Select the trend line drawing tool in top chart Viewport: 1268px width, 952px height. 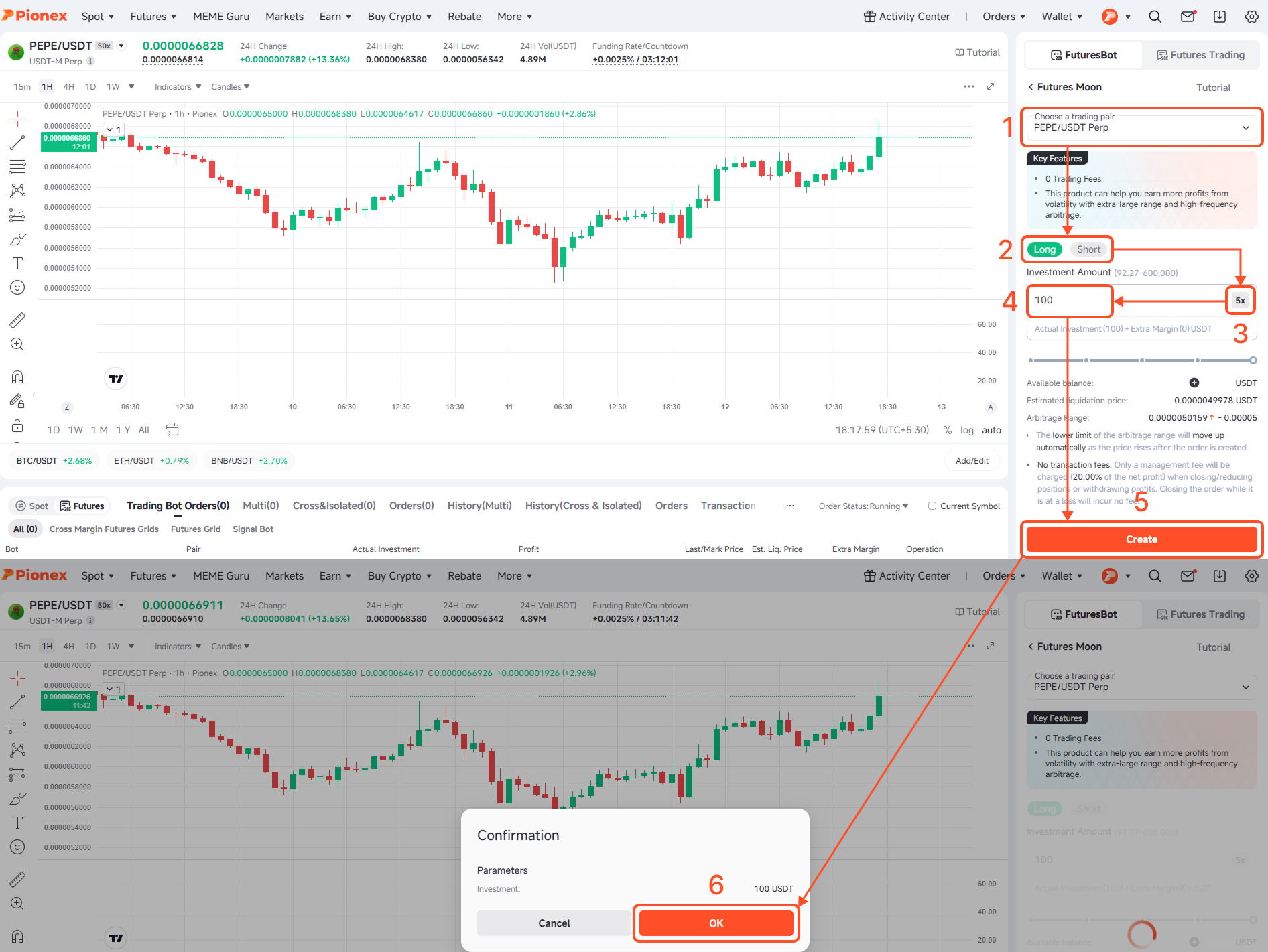tap(17, 143)
